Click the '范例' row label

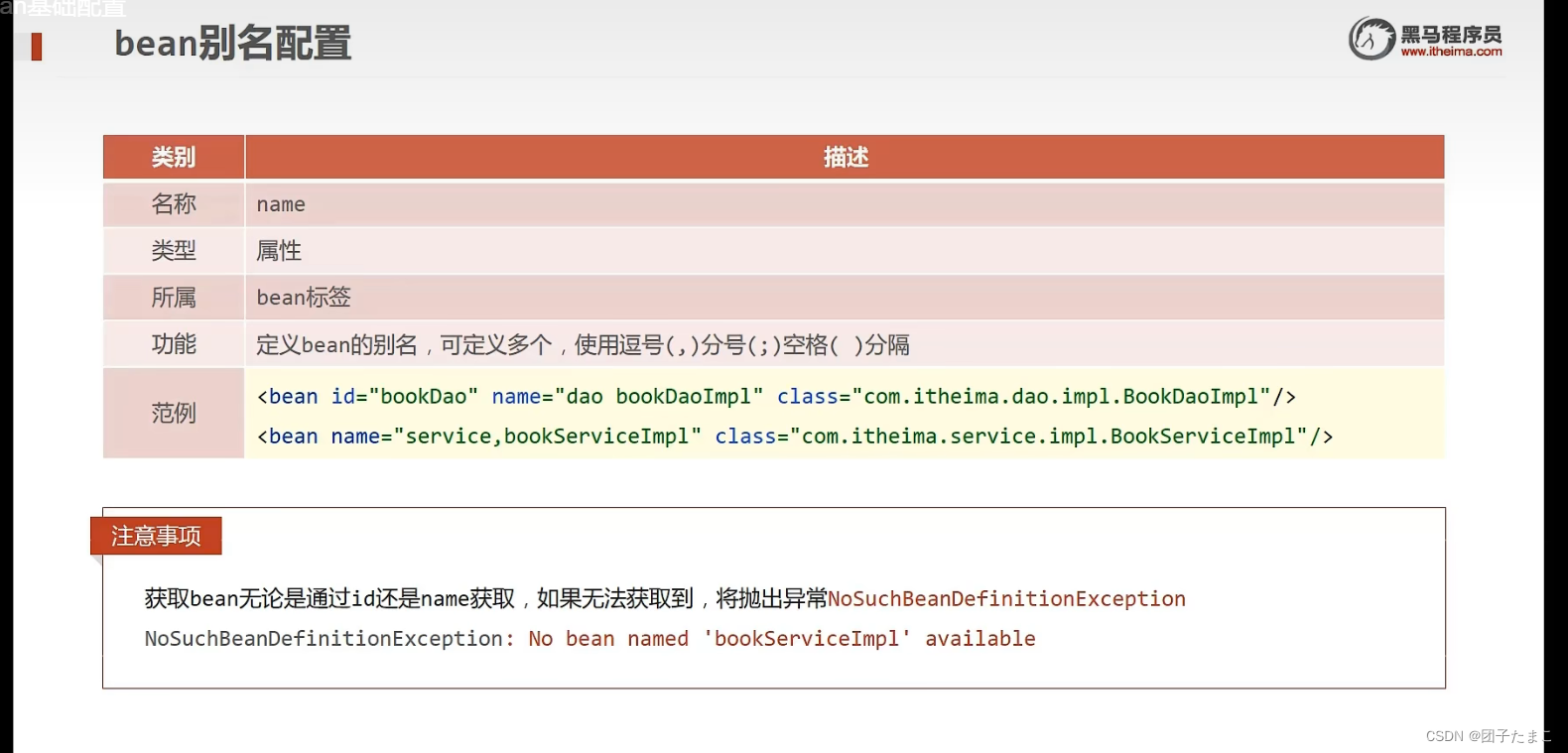click(174, 413)
